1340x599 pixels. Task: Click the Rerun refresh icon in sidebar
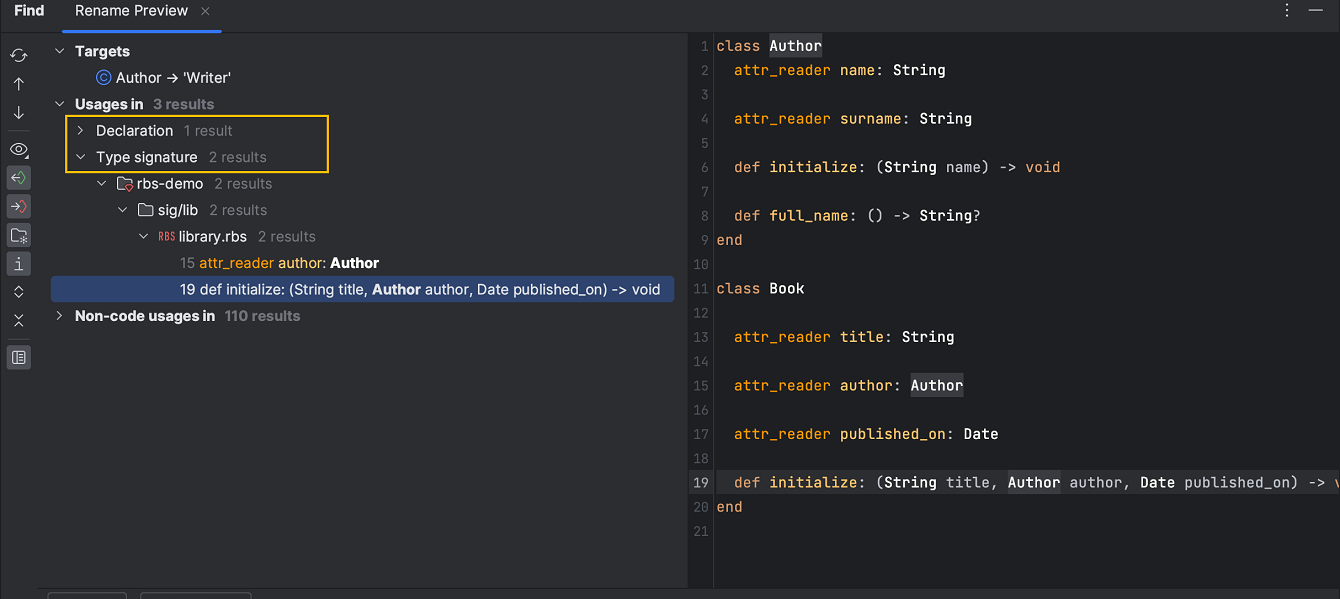18,55
